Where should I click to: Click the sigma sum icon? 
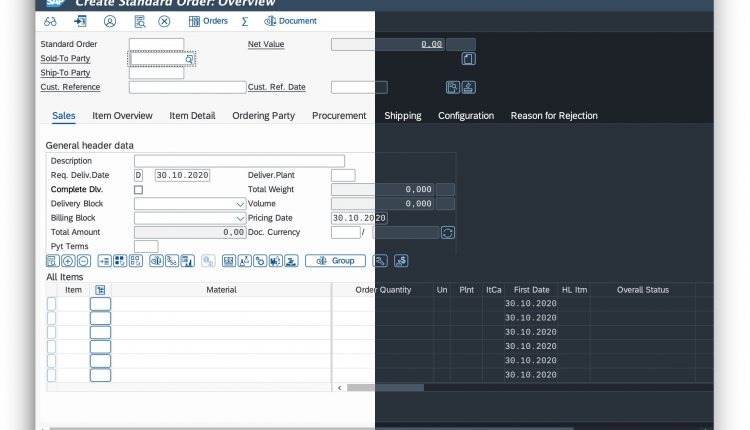point(245,22)
